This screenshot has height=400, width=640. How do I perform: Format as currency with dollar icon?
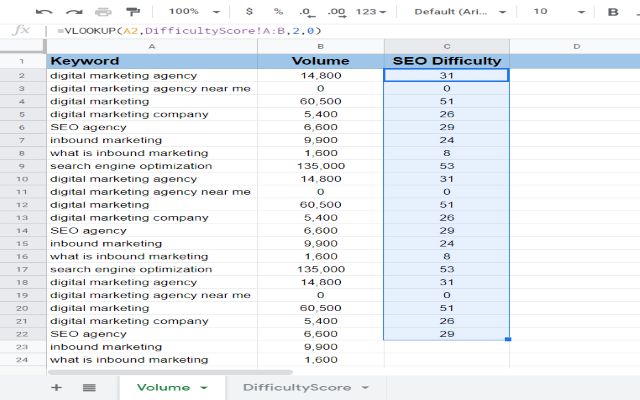248,12
